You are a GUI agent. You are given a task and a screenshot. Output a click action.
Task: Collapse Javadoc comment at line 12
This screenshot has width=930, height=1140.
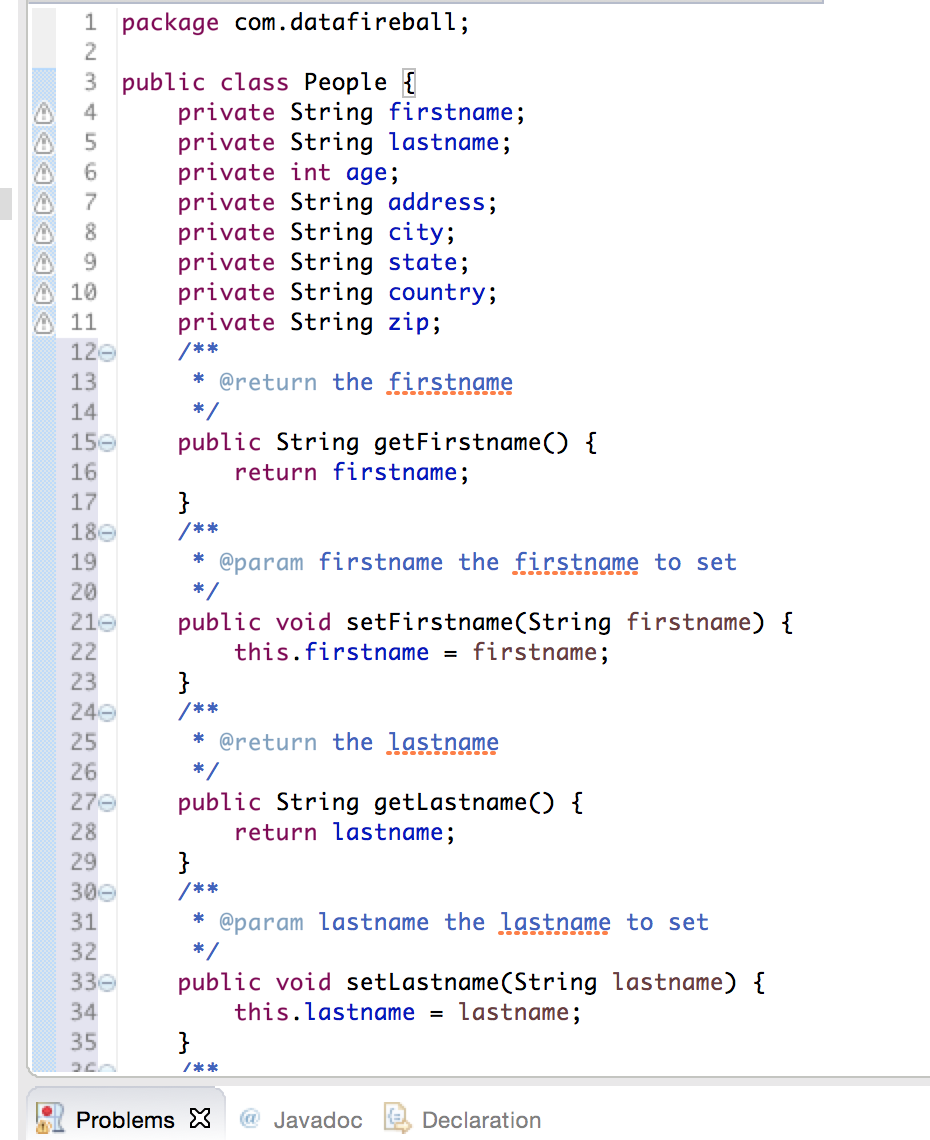point(107,353)
